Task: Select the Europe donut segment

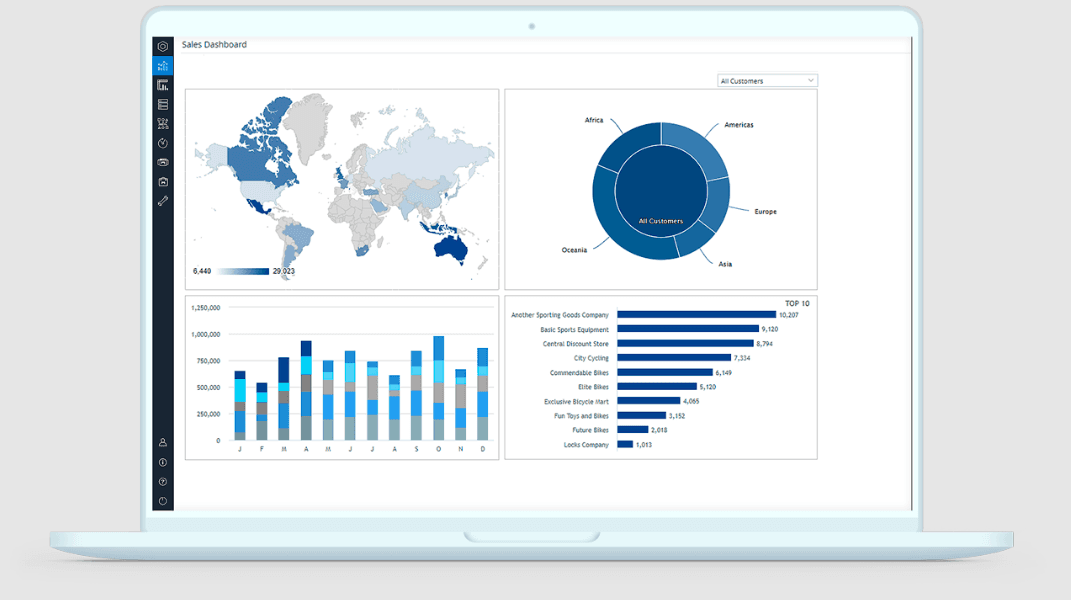Action: pos(717,205)
